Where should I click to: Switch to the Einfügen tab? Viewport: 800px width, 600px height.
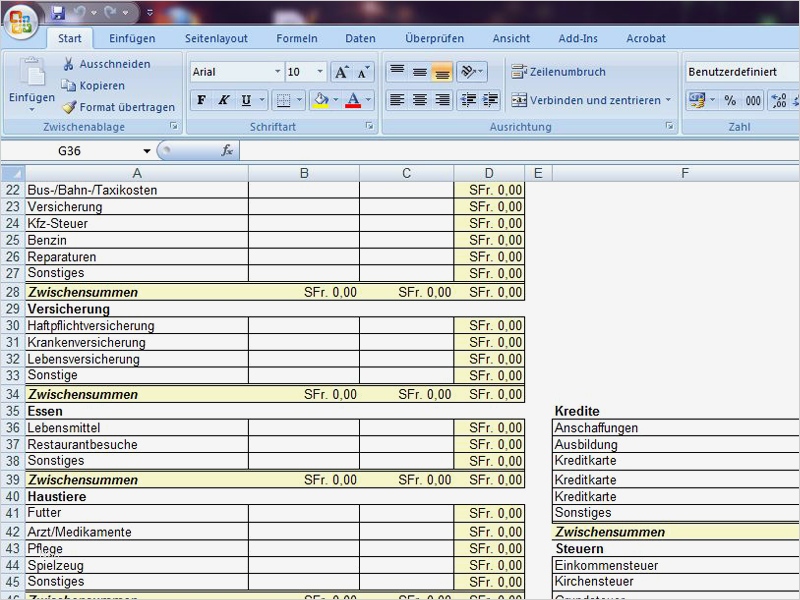(x=132, y=38)
